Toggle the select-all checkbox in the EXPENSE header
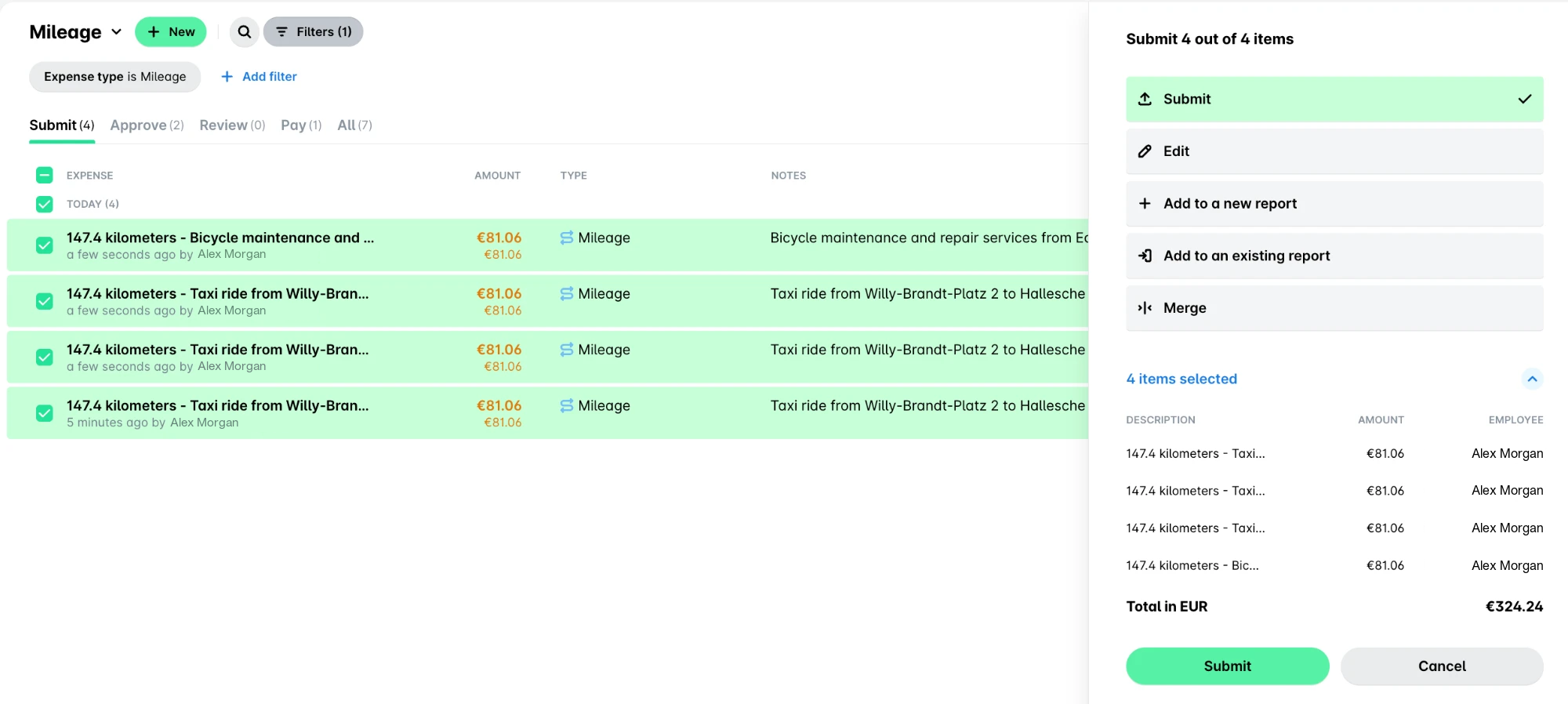Viewport: 1568px width, 704px height. tap(45, 175)
